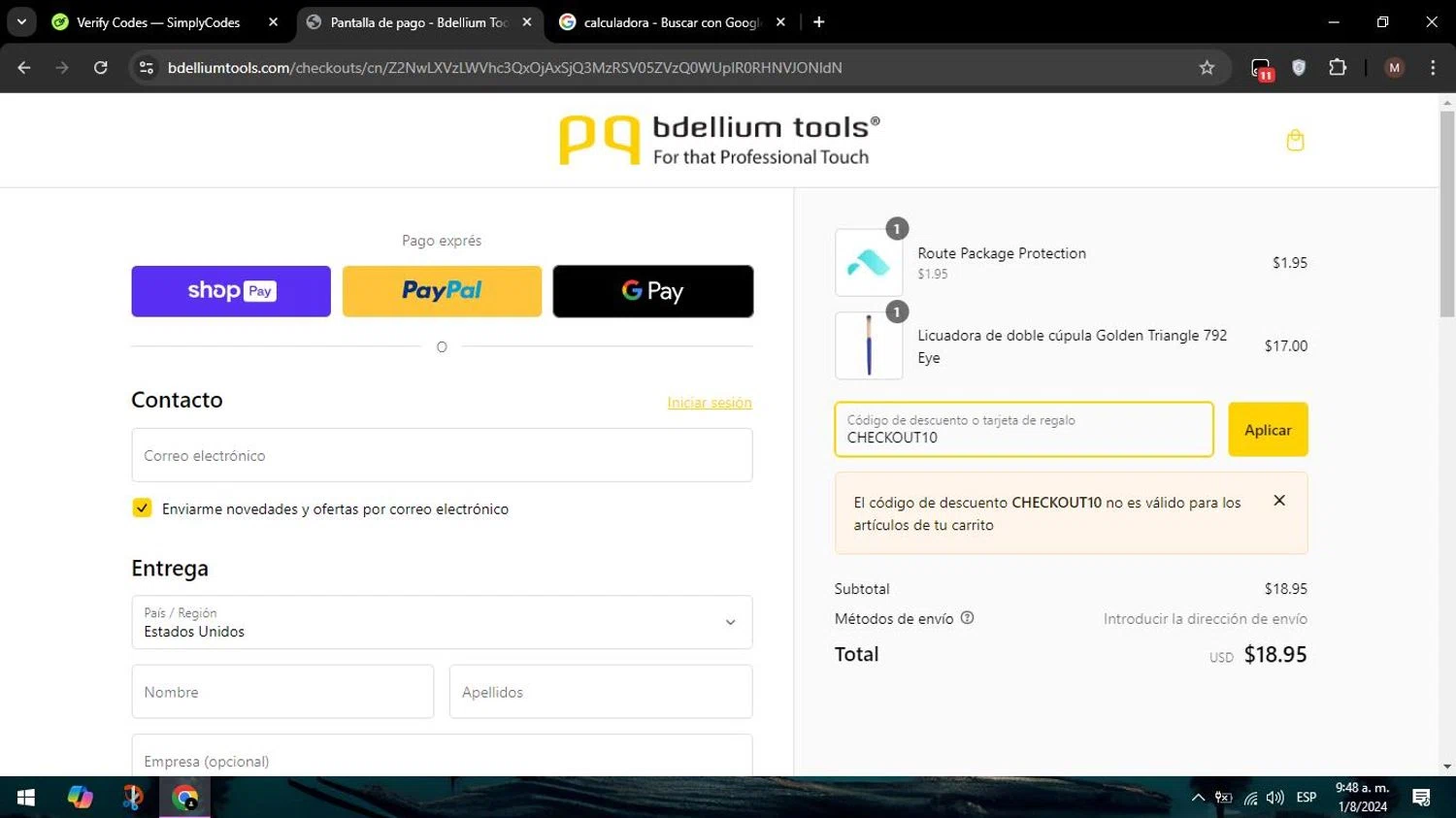
Task: Open the tab search dropdown arrow
Action: tap(21, 21)
